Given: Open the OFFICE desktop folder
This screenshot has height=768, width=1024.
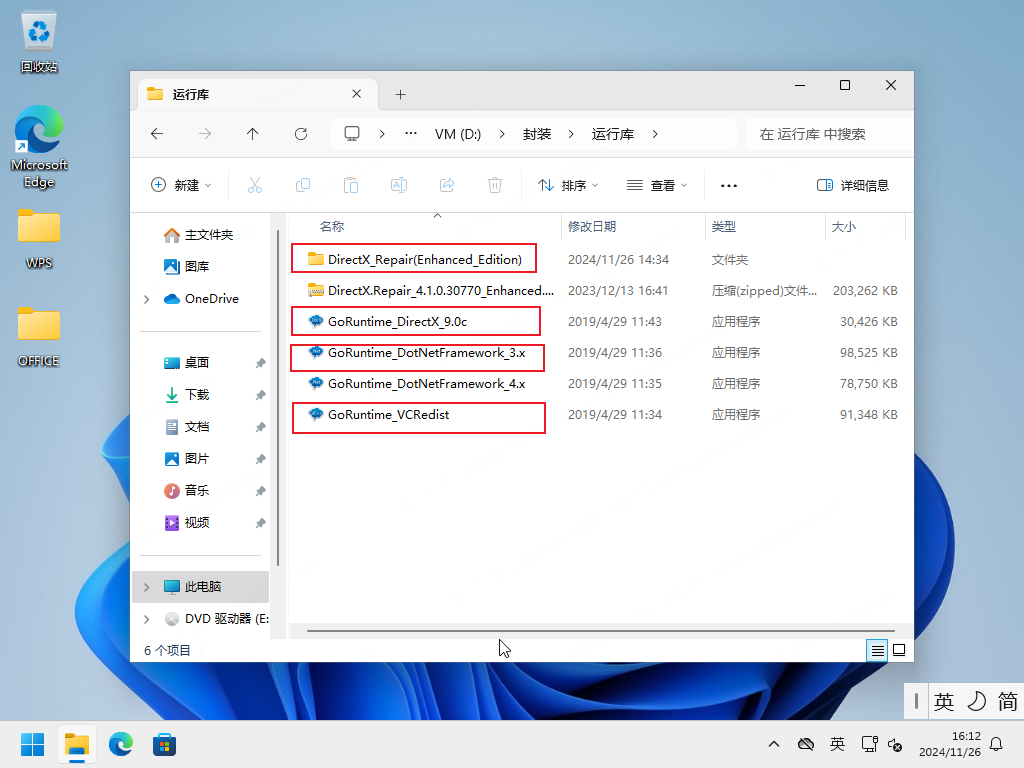Looking at the screenshot, I should (x=39, y=337).
